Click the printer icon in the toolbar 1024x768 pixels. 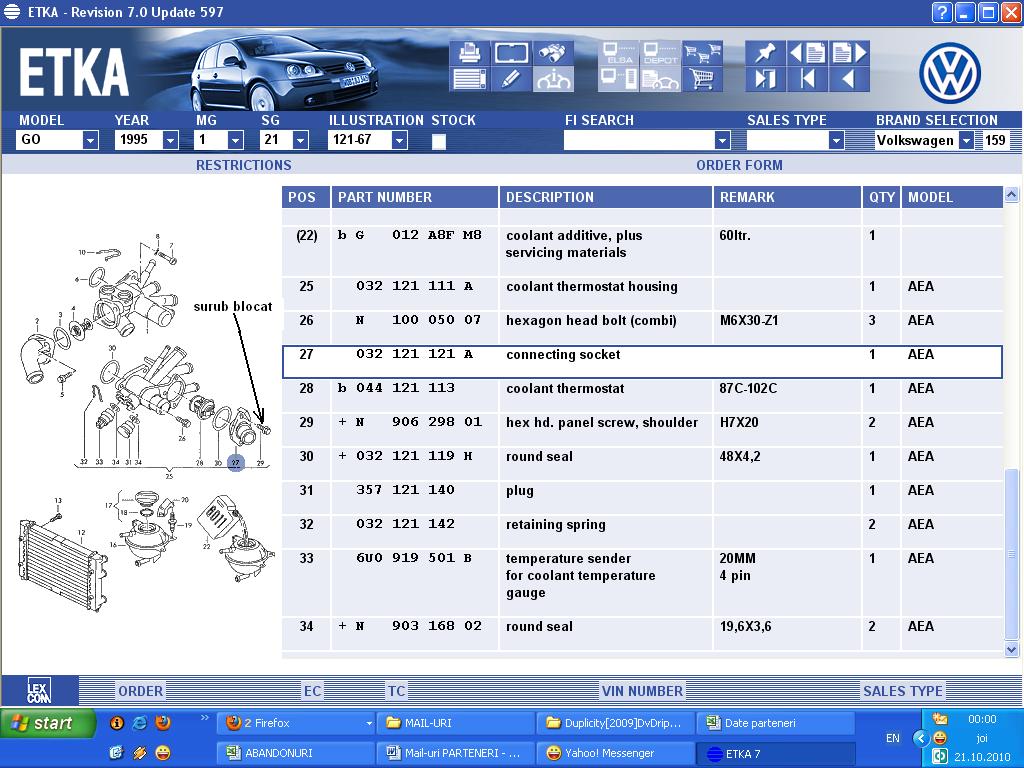coord(469,53)
